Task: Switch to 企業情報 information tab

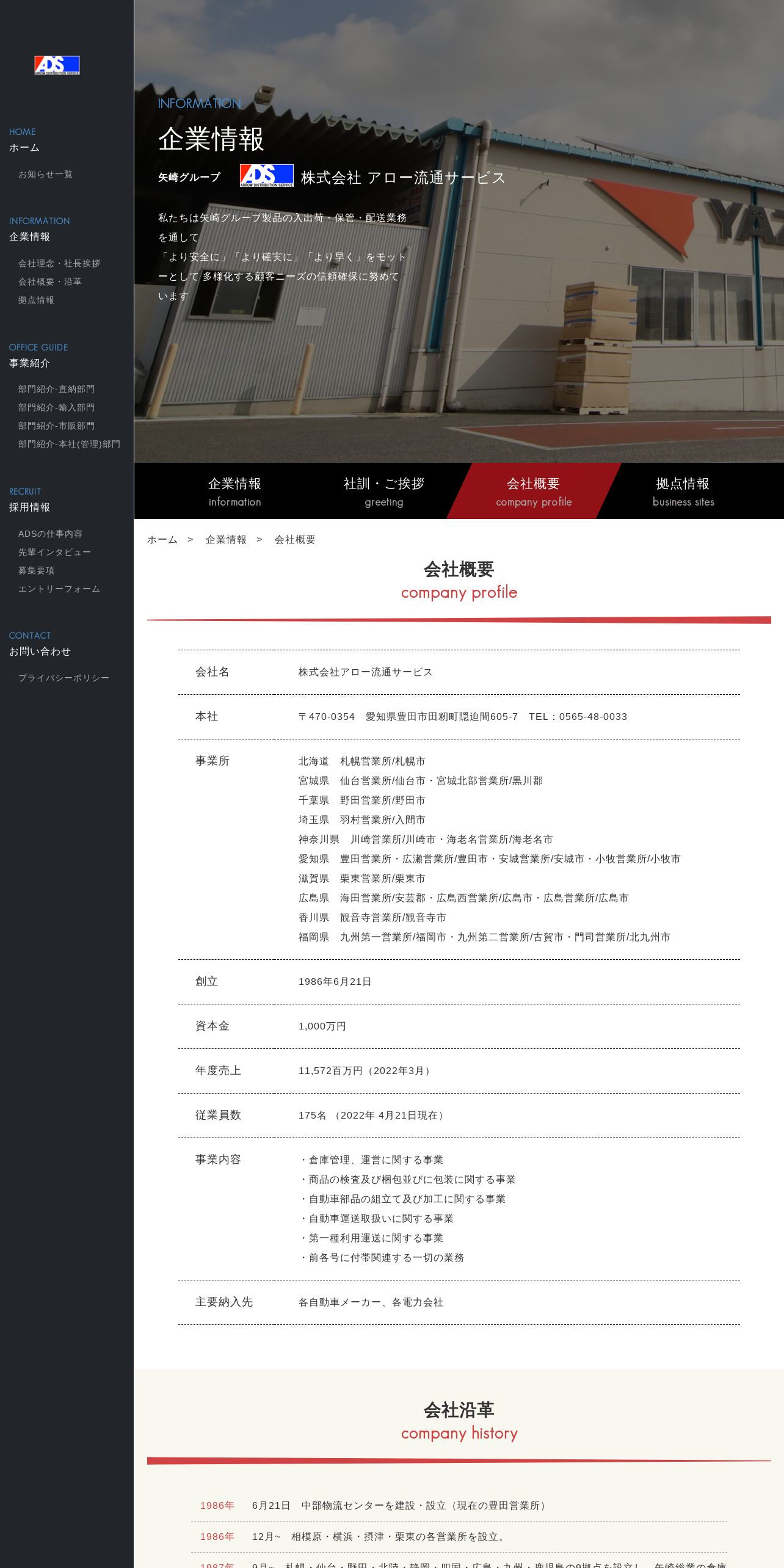Action: pyautogui.click(x=234, y=491)
